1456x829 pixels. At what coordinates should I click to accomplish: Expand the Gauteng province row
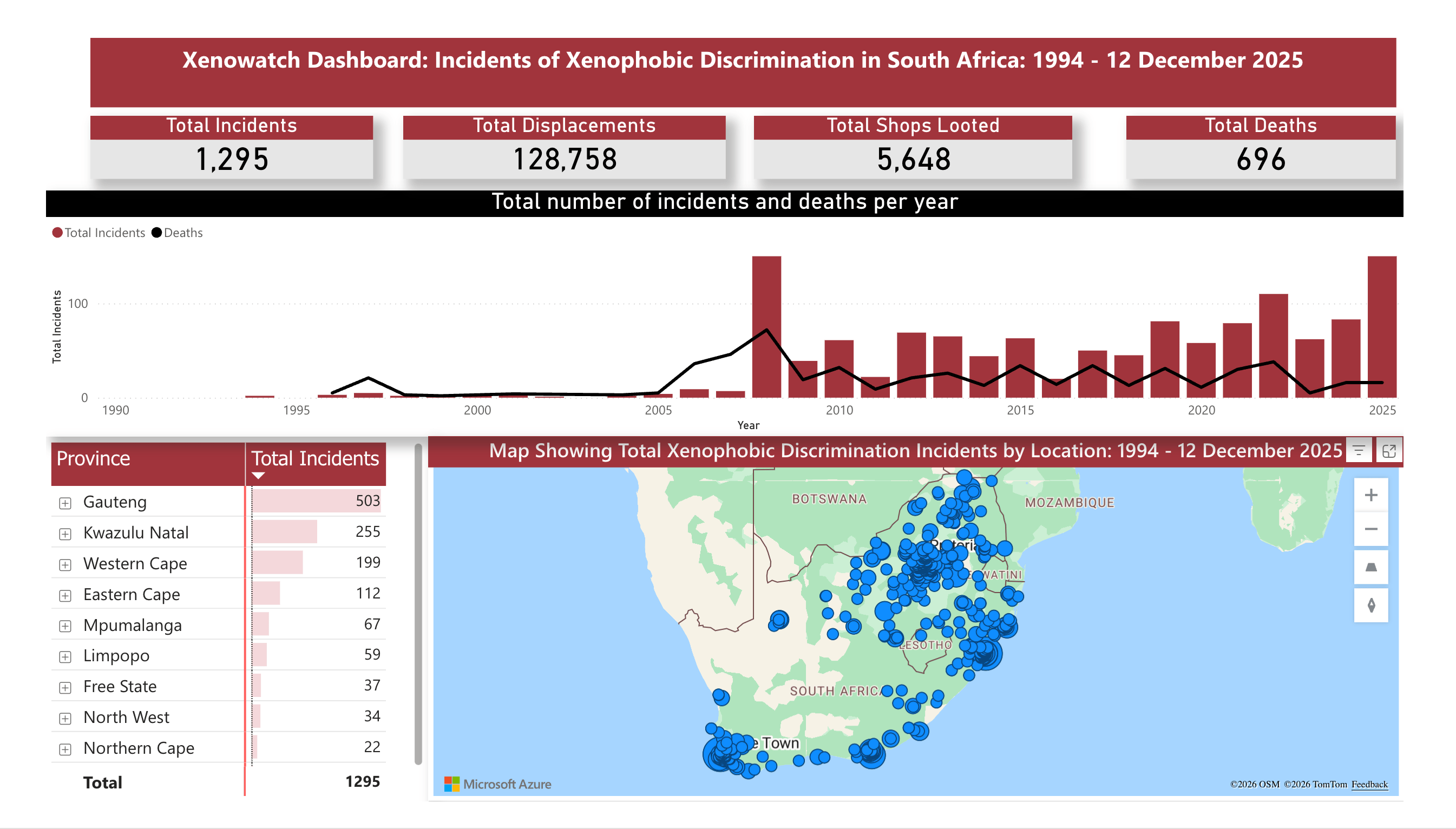click(65, 503)
